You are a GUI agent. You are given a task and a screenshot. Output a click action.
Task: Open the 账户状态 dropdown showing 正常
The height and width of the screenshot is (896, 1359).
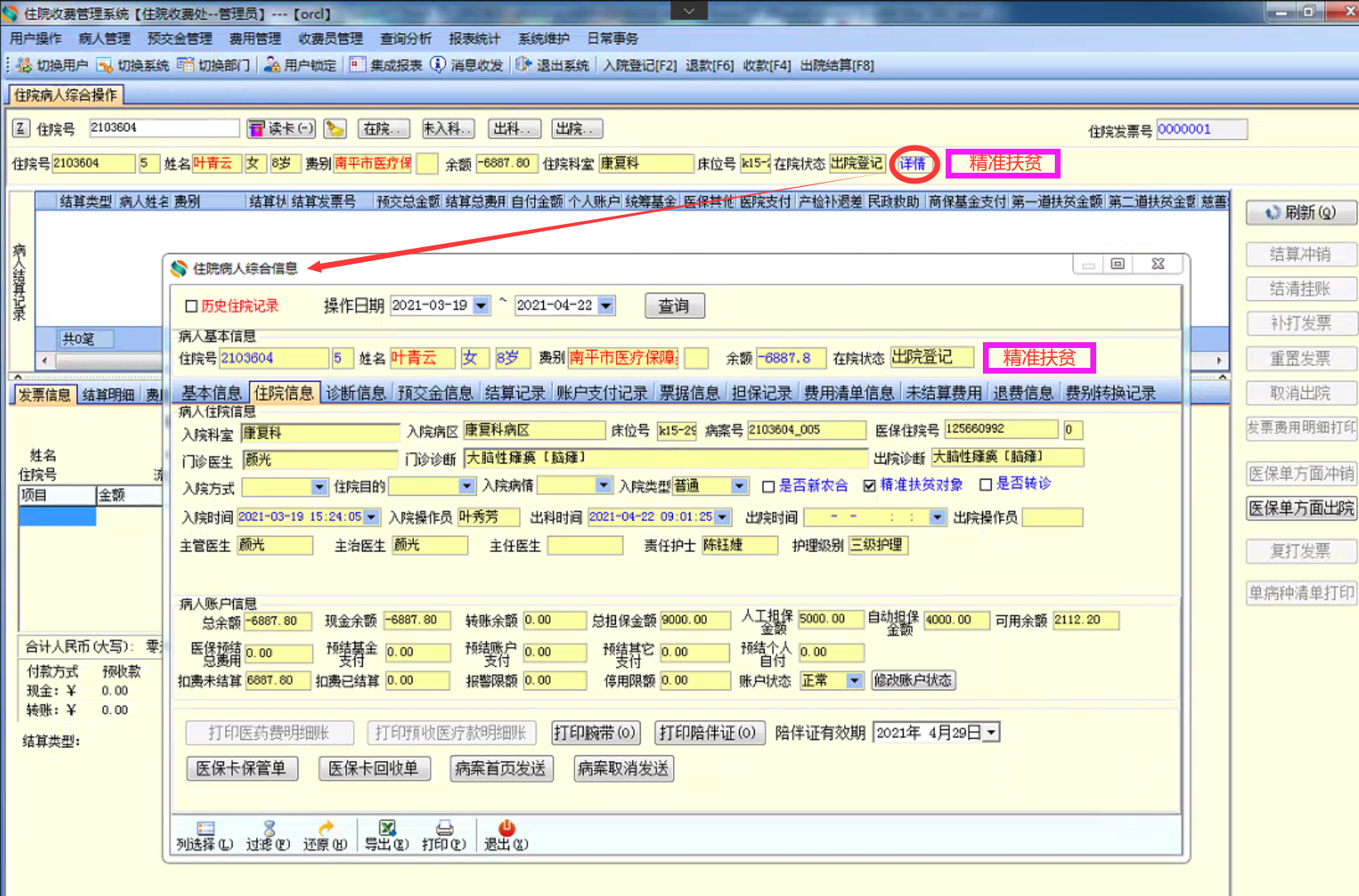point(855,681)
